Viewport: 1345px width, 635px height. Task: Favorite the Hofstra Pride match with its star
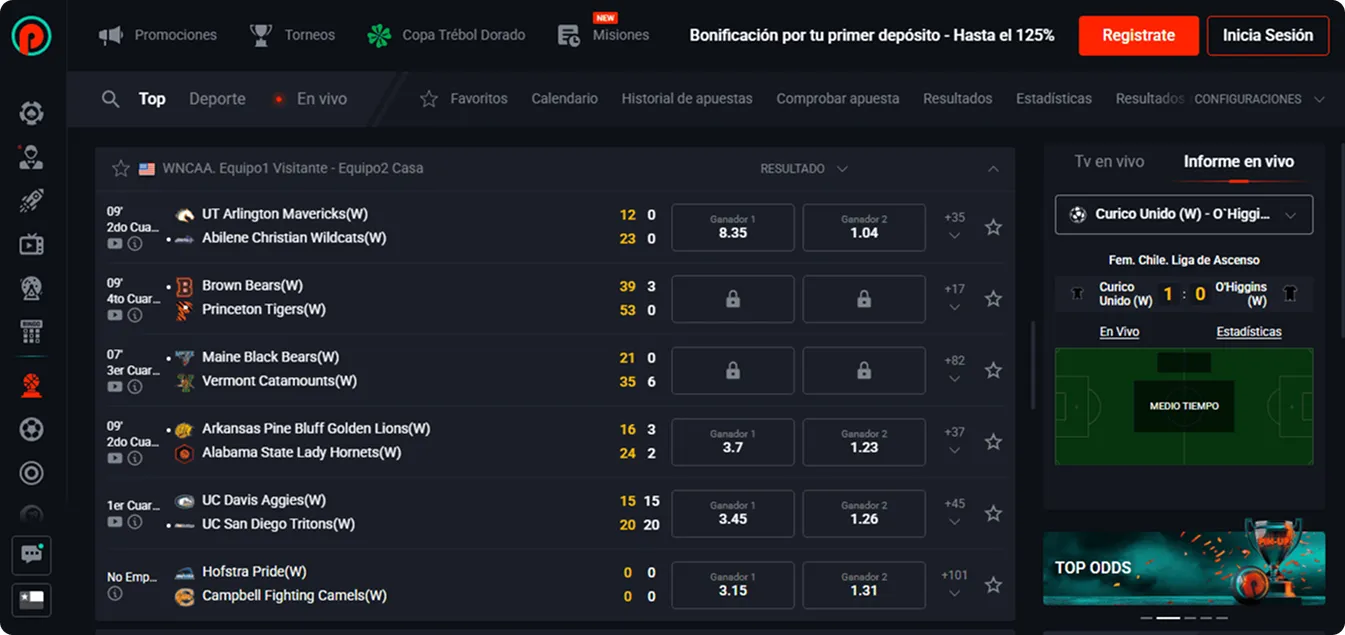993,584
